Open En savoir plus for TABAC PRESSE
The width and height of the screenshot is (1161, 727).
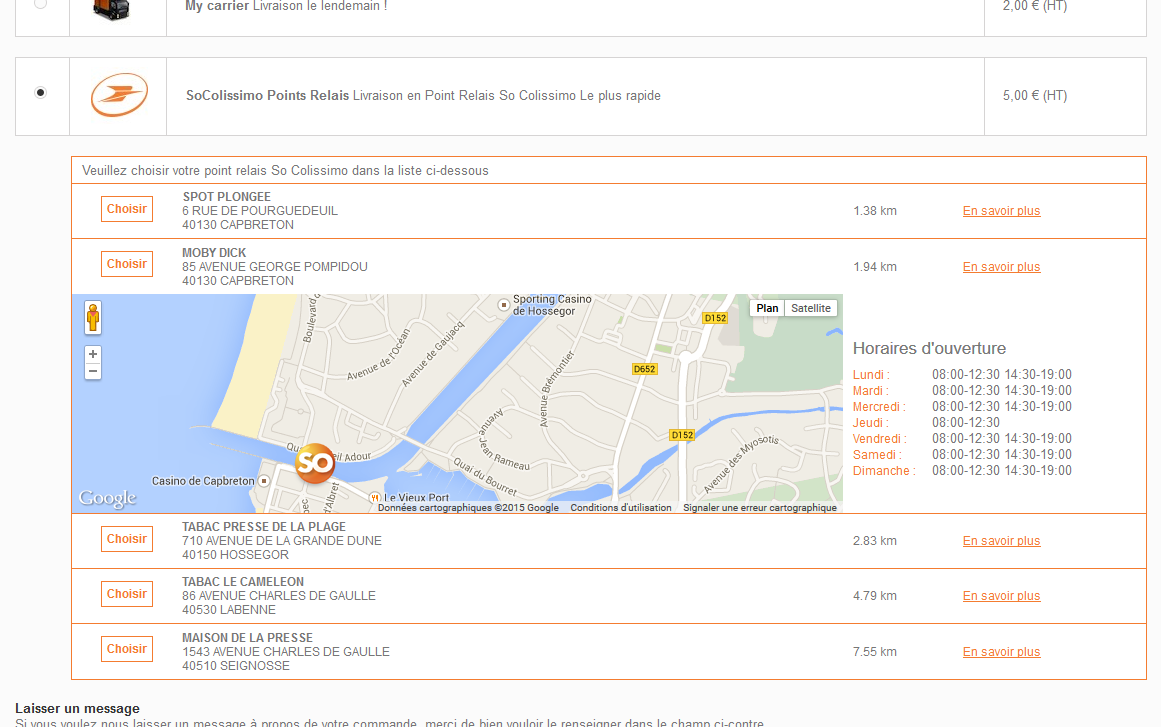click(1001, 541)
